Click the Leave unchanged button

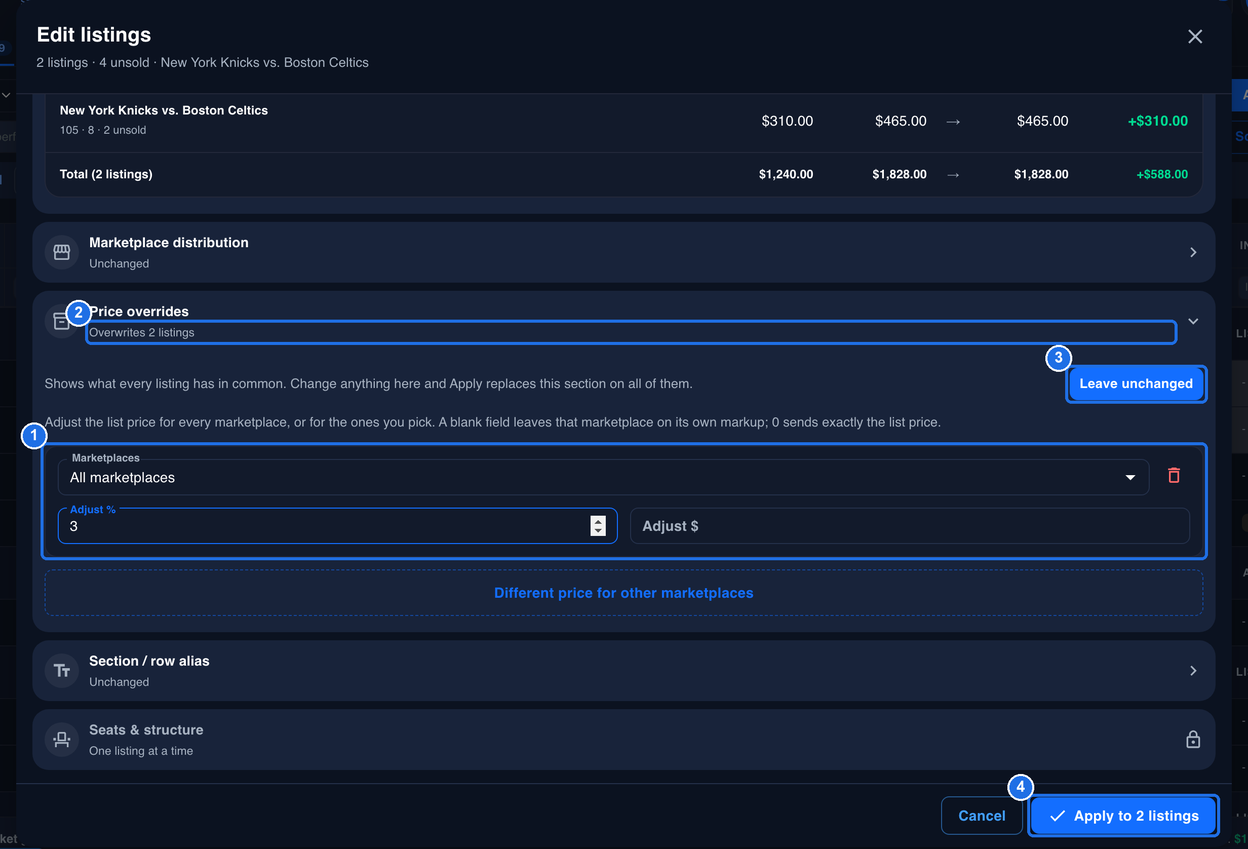click(1136, 383)
